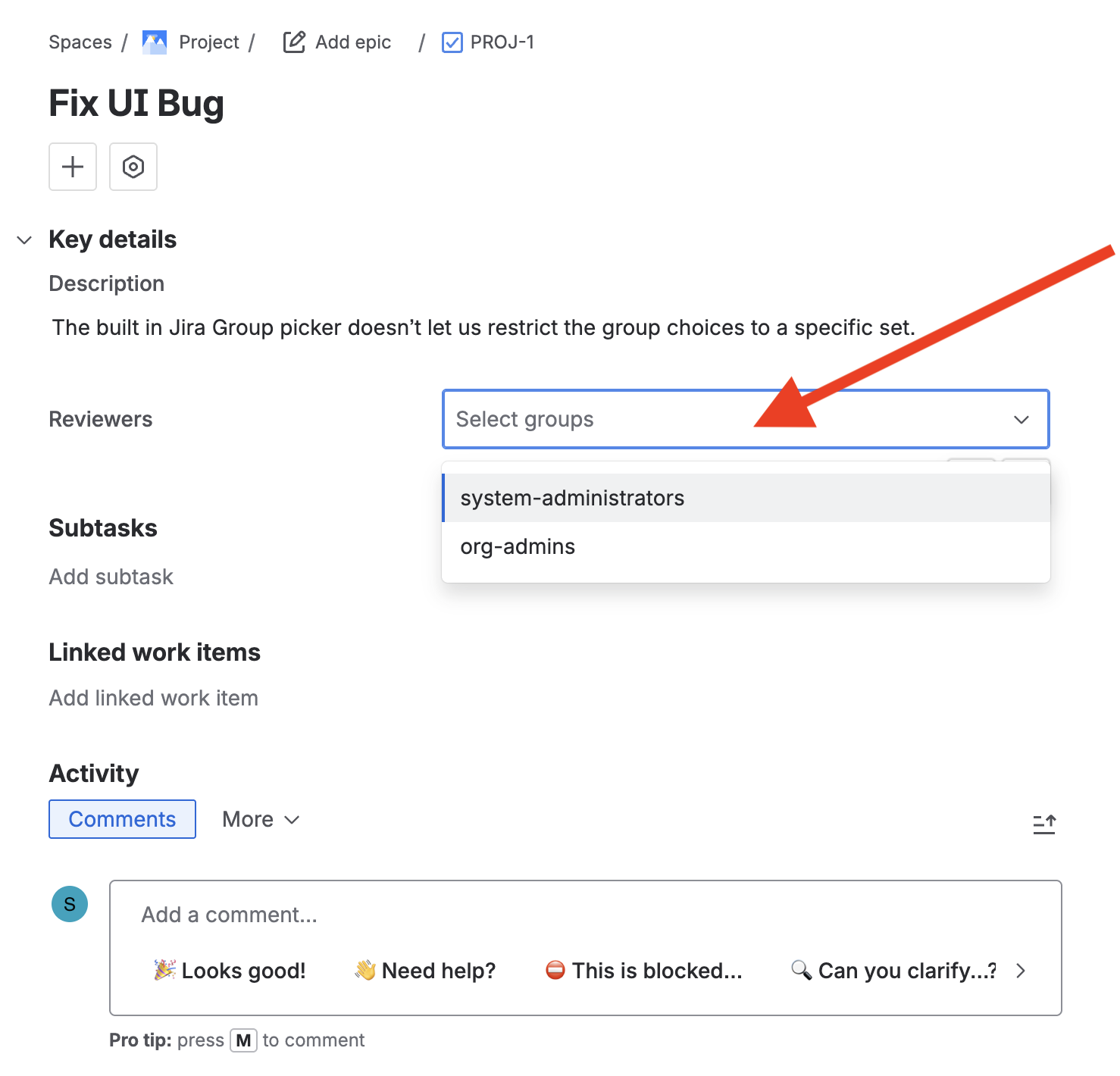Screen dimensions: 1120x1076
Task: Select the system-administrators group option
Action: [572, 498]
